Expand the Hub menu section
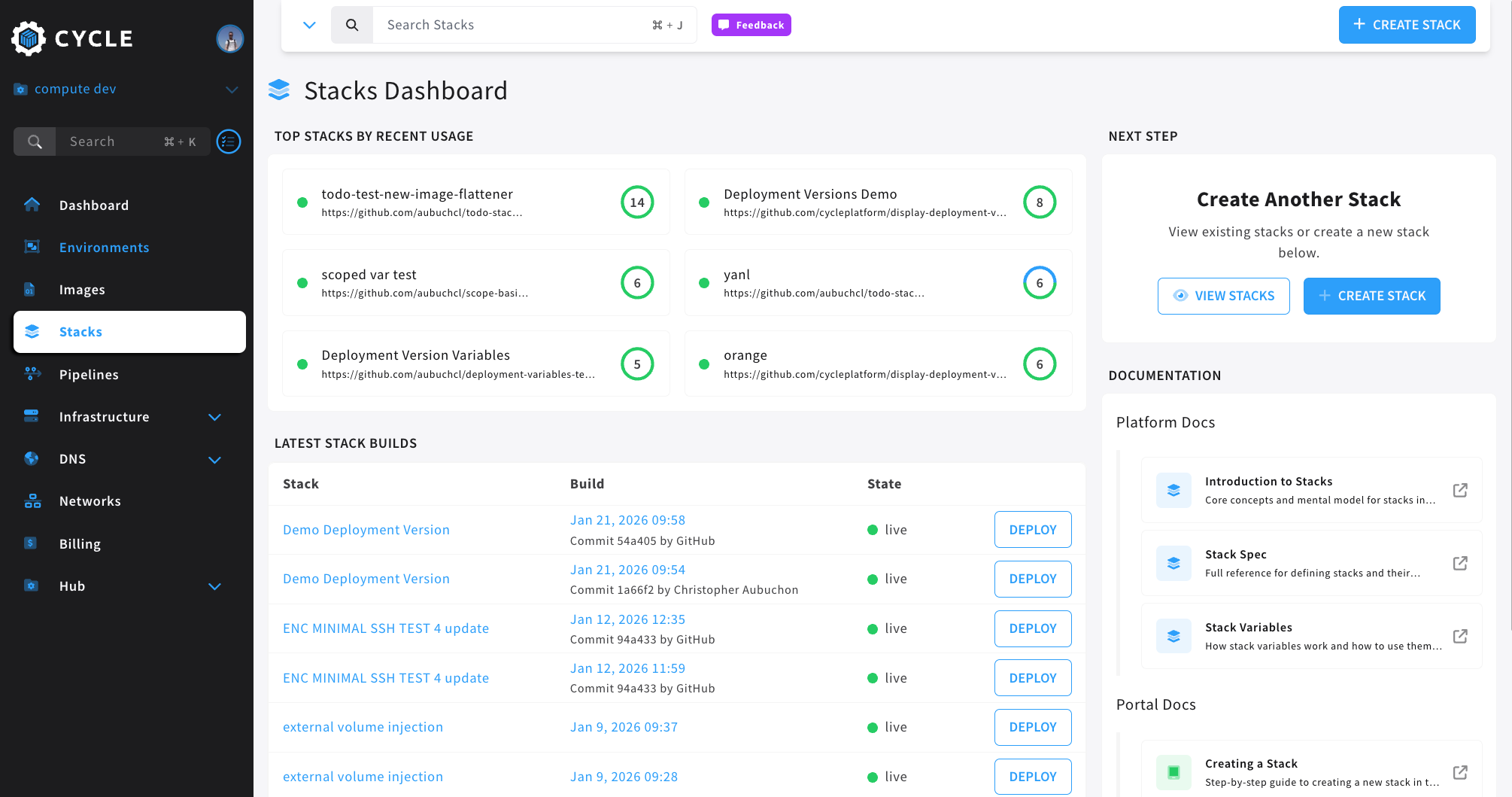This screenshot has height=797, width=1512. pos(214,586)
